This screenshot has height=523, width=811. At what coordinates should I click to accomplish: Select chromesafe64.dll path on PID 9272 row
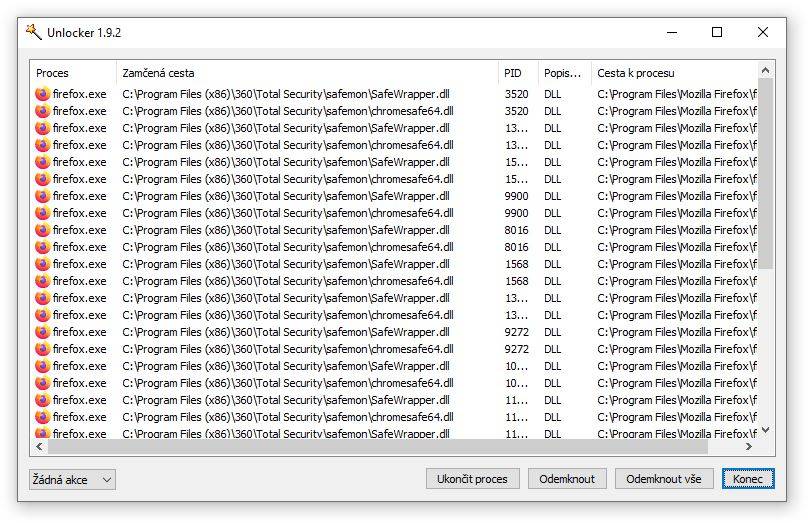pyautogui.click(x=288, y=349)
